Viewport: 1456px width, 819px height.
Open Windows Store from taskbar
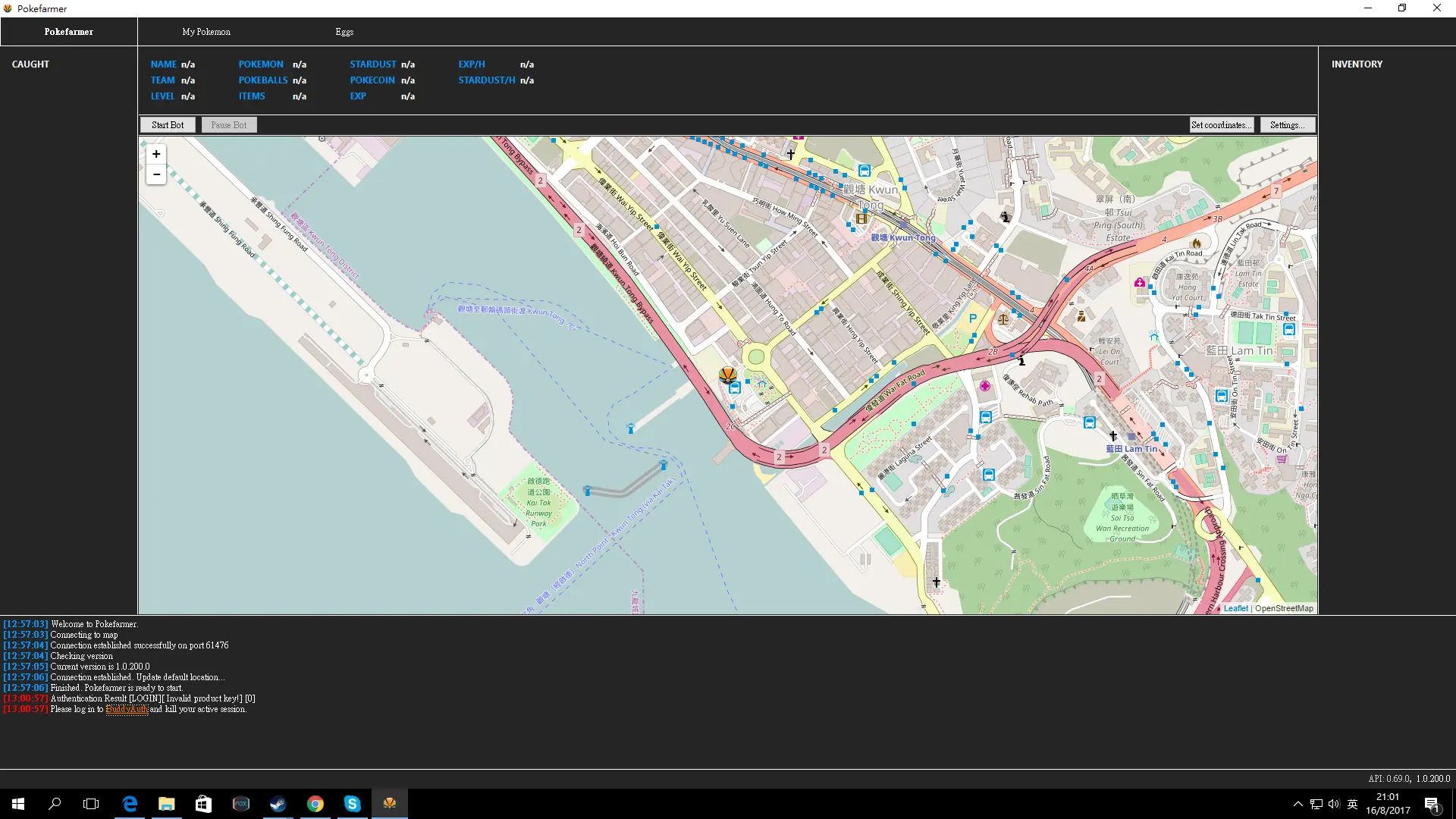(203, 804)
